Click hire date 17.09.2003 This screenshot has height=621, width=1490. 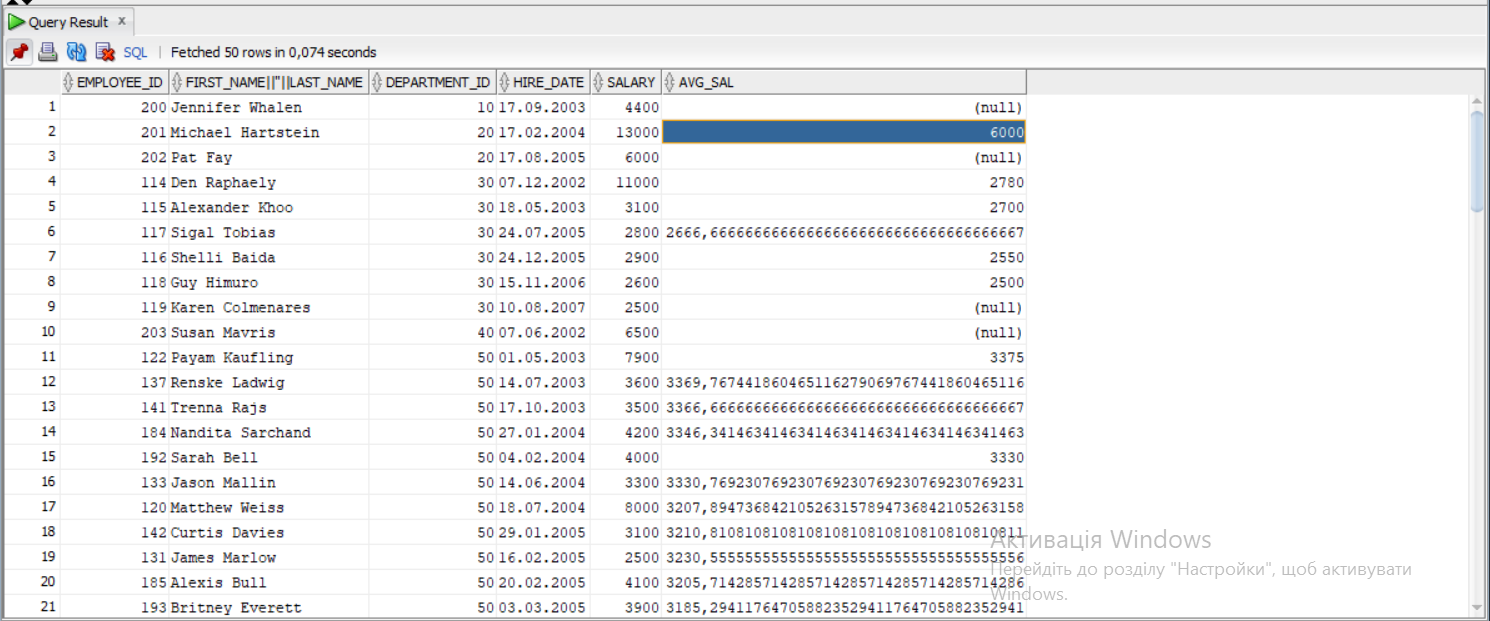click(x=543, y=107)
